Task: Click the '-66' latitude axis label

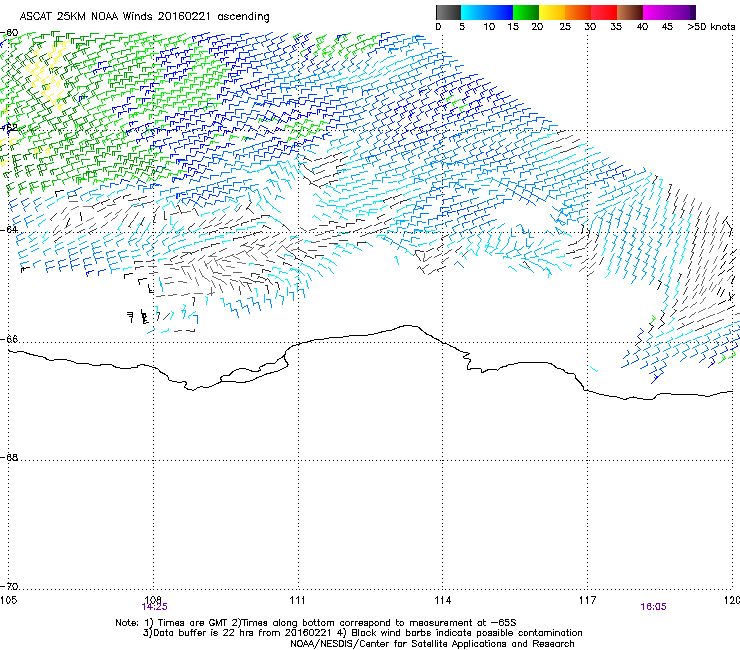Action: 9,339
